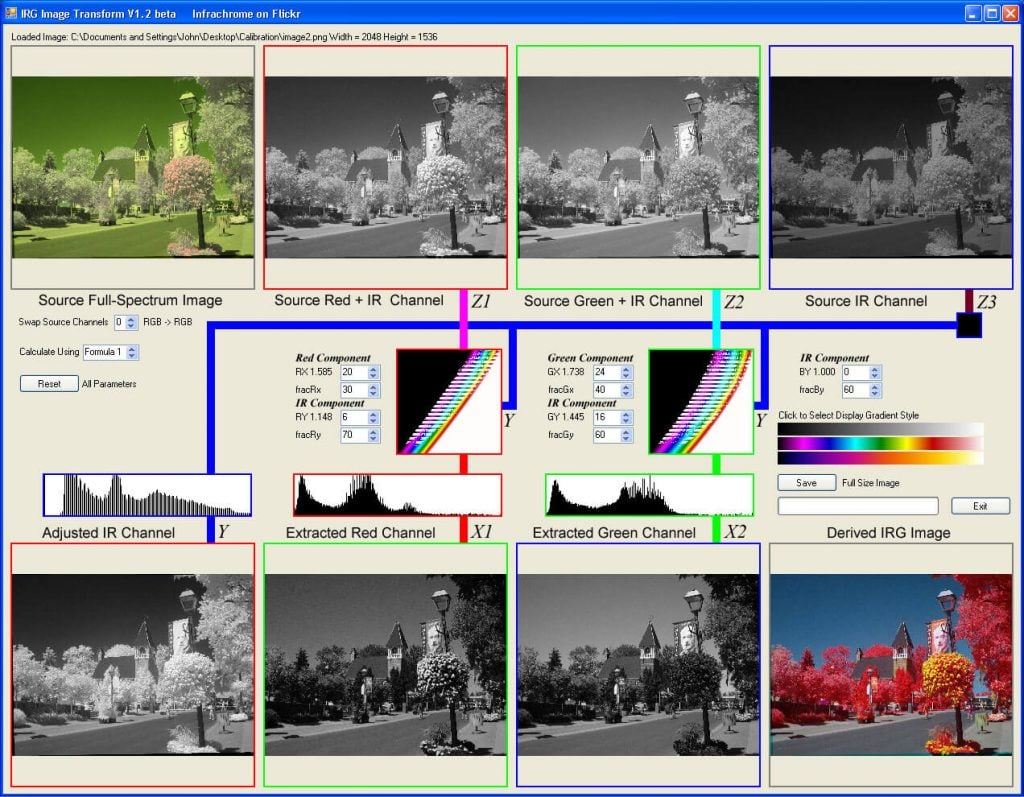Screen dimensions: 1024x797
Task: Click the fracRx spinner arrows
Action: pos(374,390)
